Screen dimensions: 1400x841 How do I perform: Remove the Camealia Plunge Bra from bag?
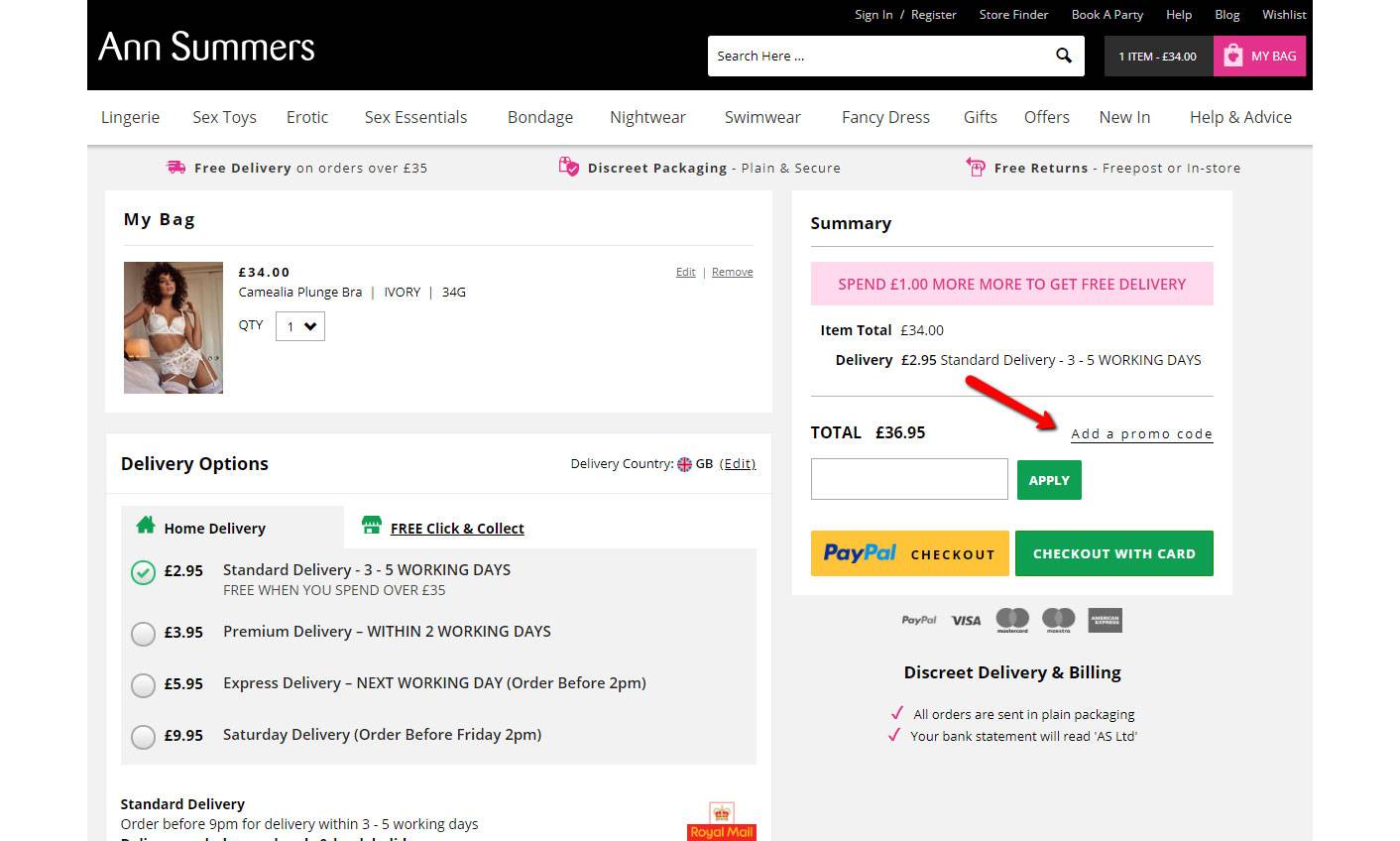coord(732,272)
